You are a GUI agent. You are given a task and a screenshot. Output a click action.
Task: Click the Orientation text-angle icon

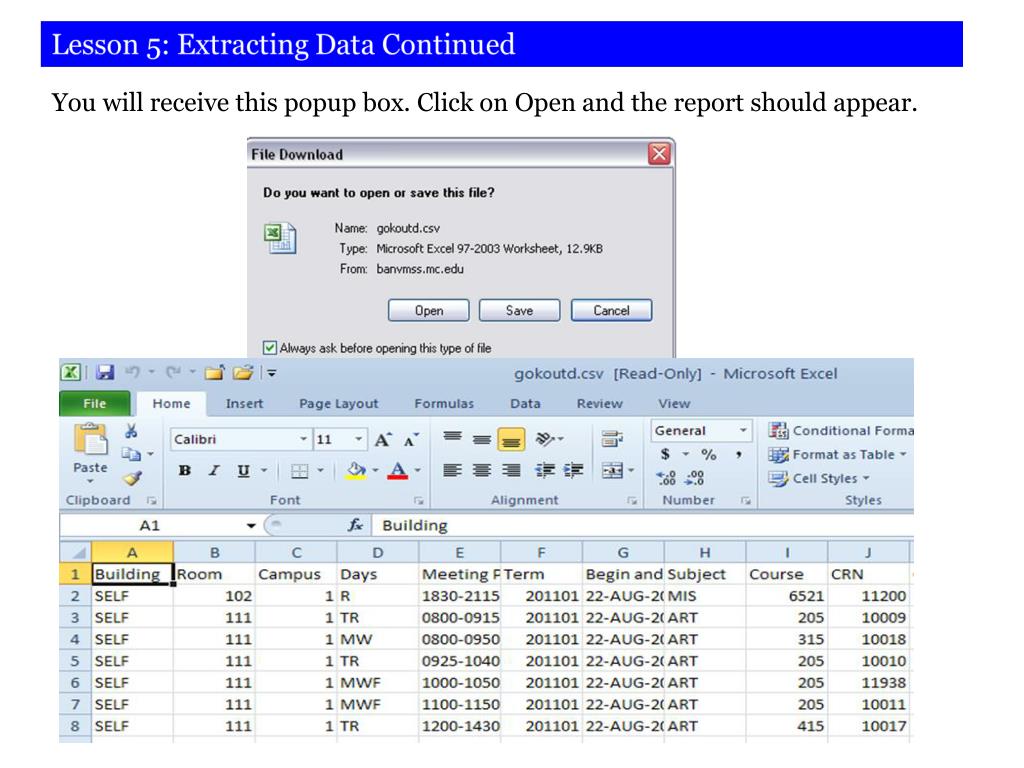pyautogui.click(x=545, y=439)
